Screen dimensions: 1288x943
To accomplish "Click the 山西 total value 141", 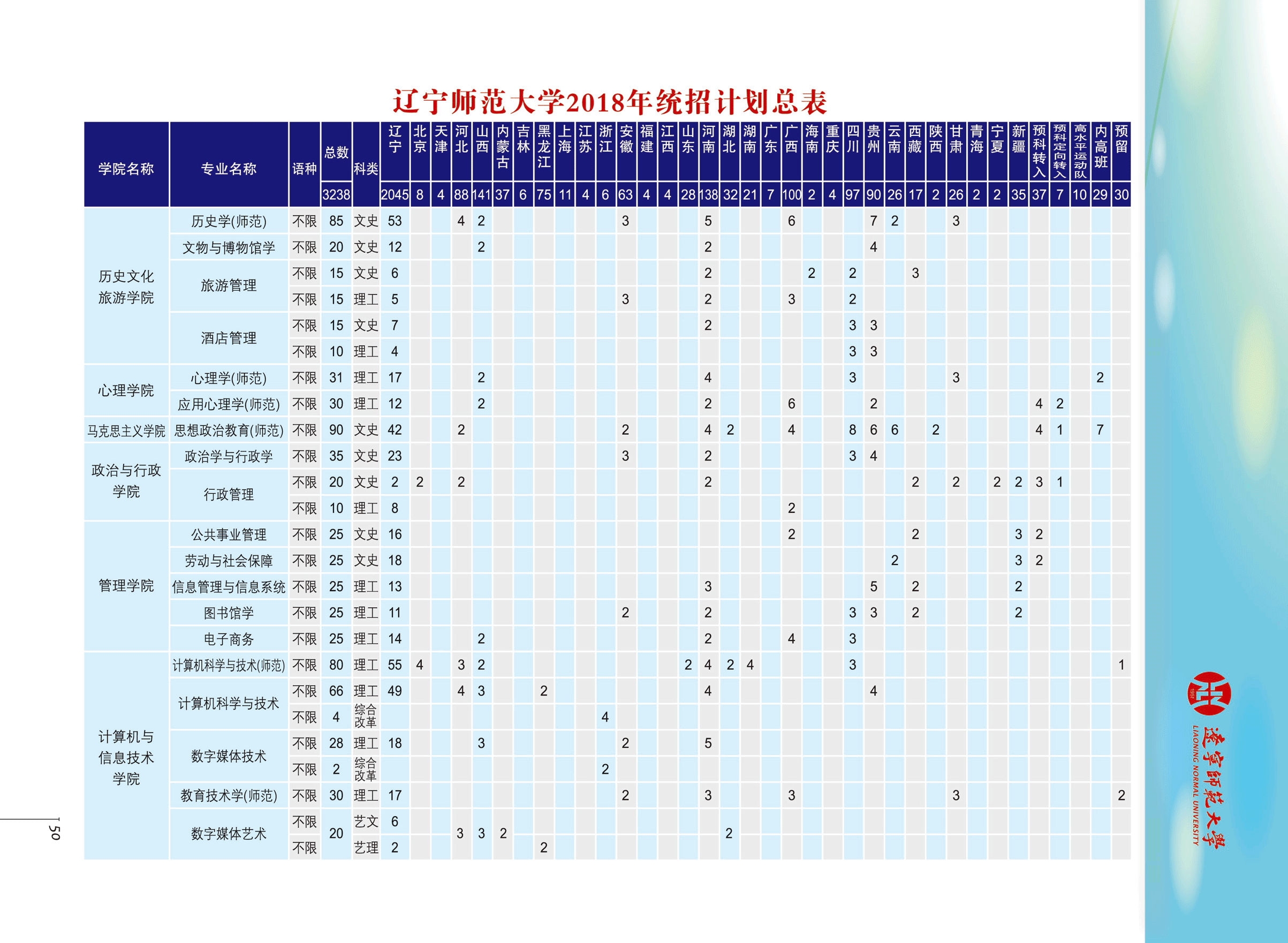I will pyautogui.click(x=482, y=194).
